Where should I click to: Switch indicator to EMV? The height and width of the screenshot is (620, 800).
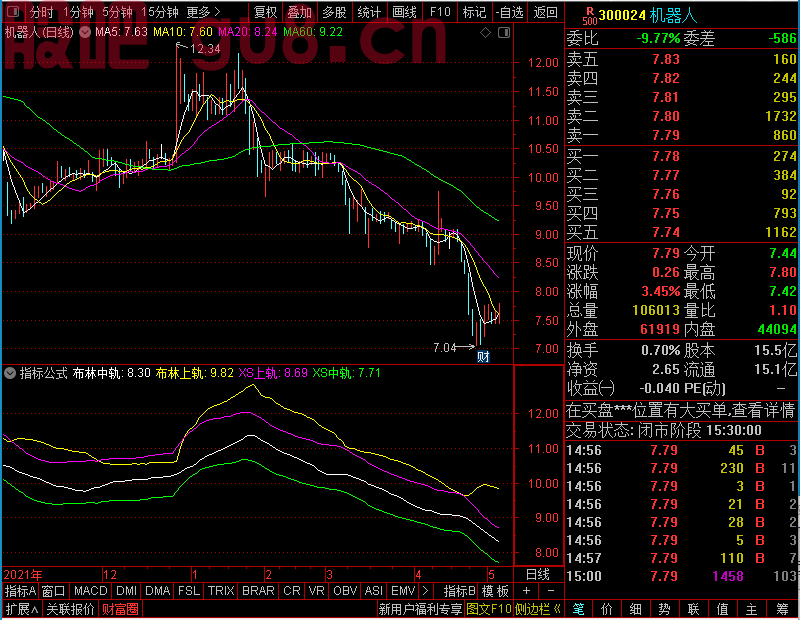click(403, 591)
